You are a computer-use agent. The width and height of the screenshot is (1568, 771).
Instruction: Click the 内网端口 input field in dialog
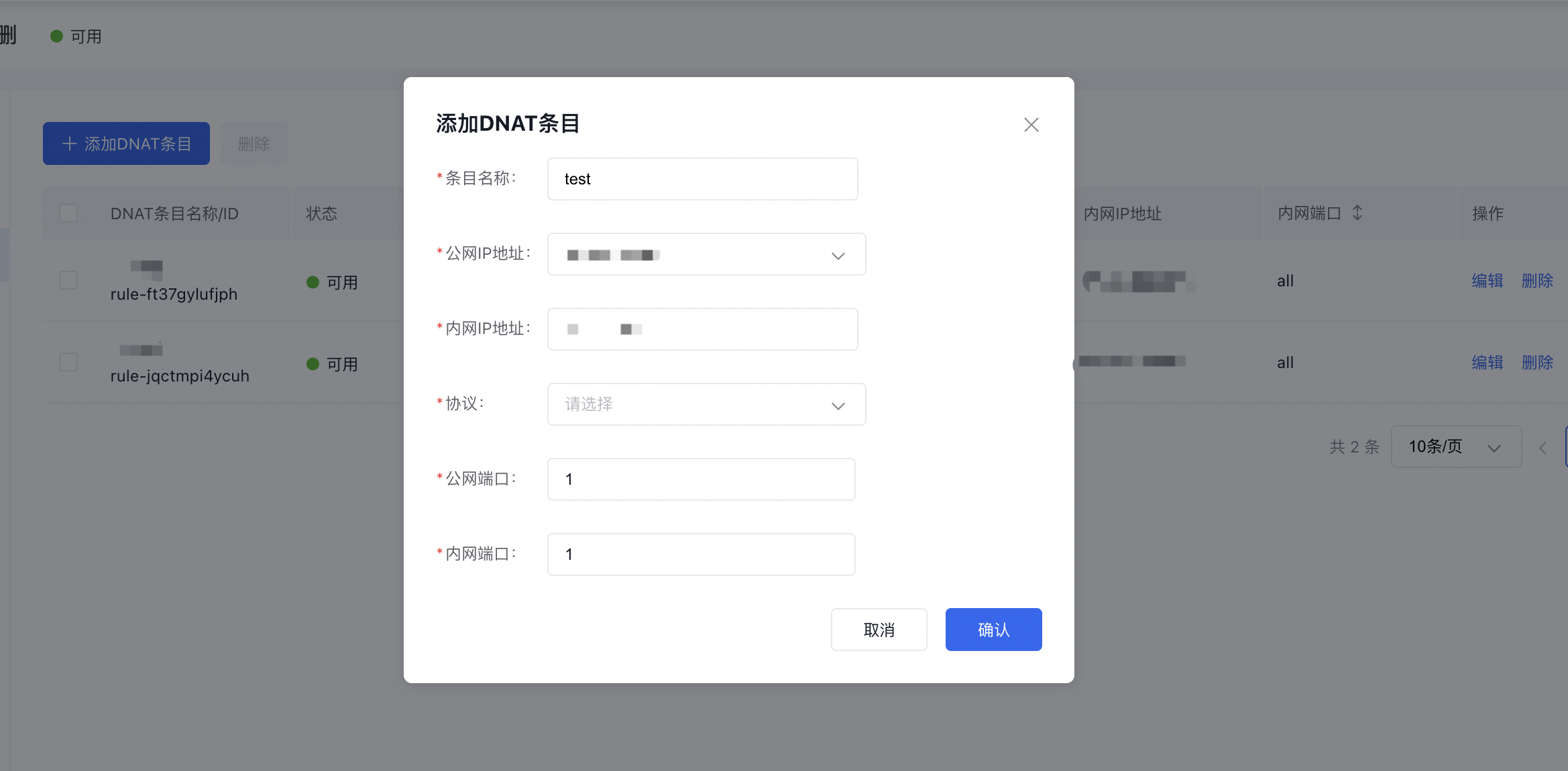click(x=701, y=554)
